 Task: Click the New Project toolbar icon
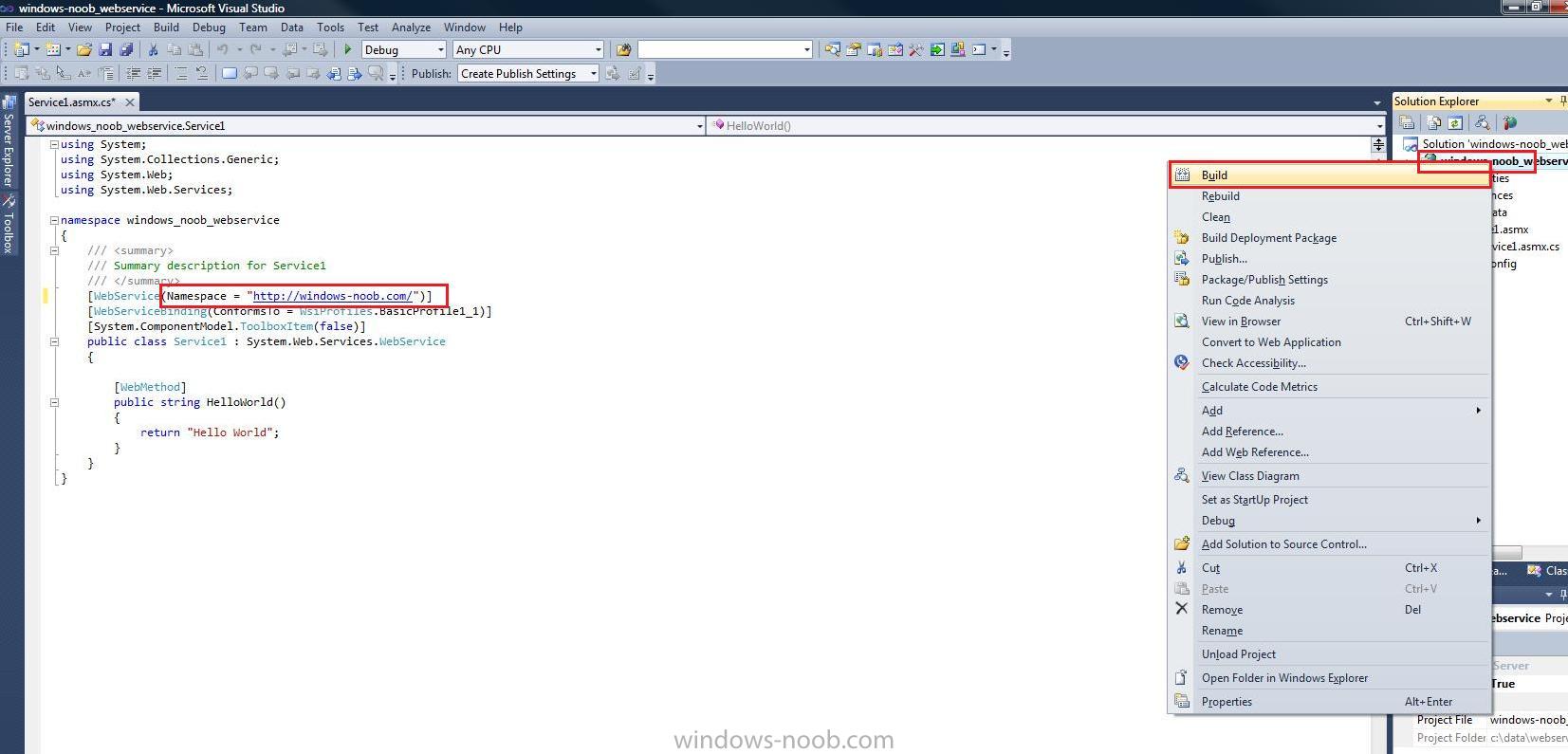[x=21, y=49]
